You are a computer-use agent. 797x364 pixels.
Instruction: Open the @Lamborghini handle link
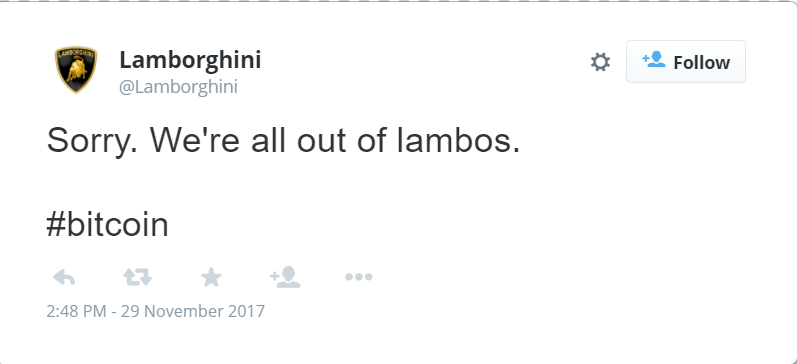pos(178,87)
